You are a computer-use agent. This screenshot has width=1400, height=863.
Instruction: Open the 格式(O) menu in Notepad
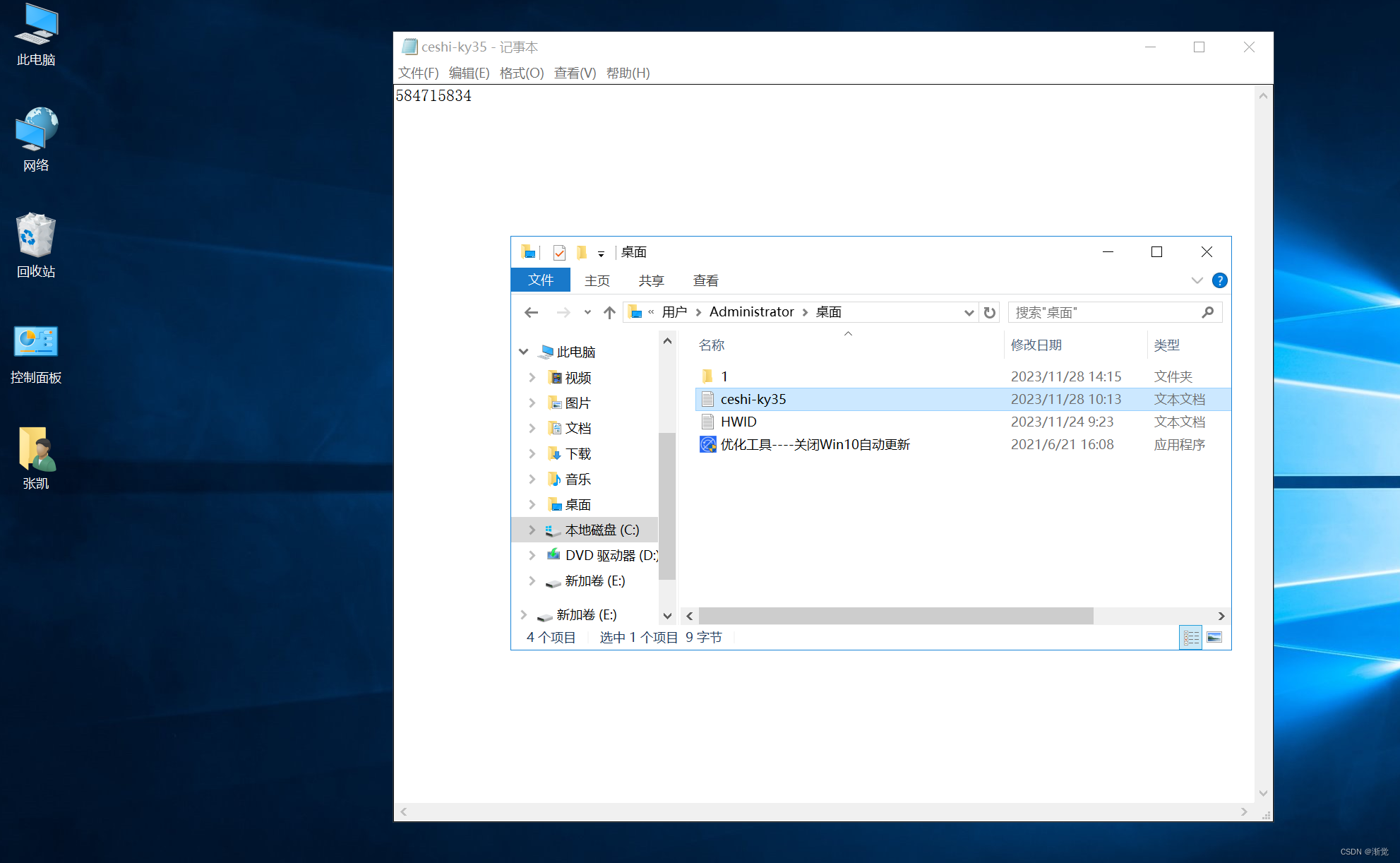click(521, 73)
